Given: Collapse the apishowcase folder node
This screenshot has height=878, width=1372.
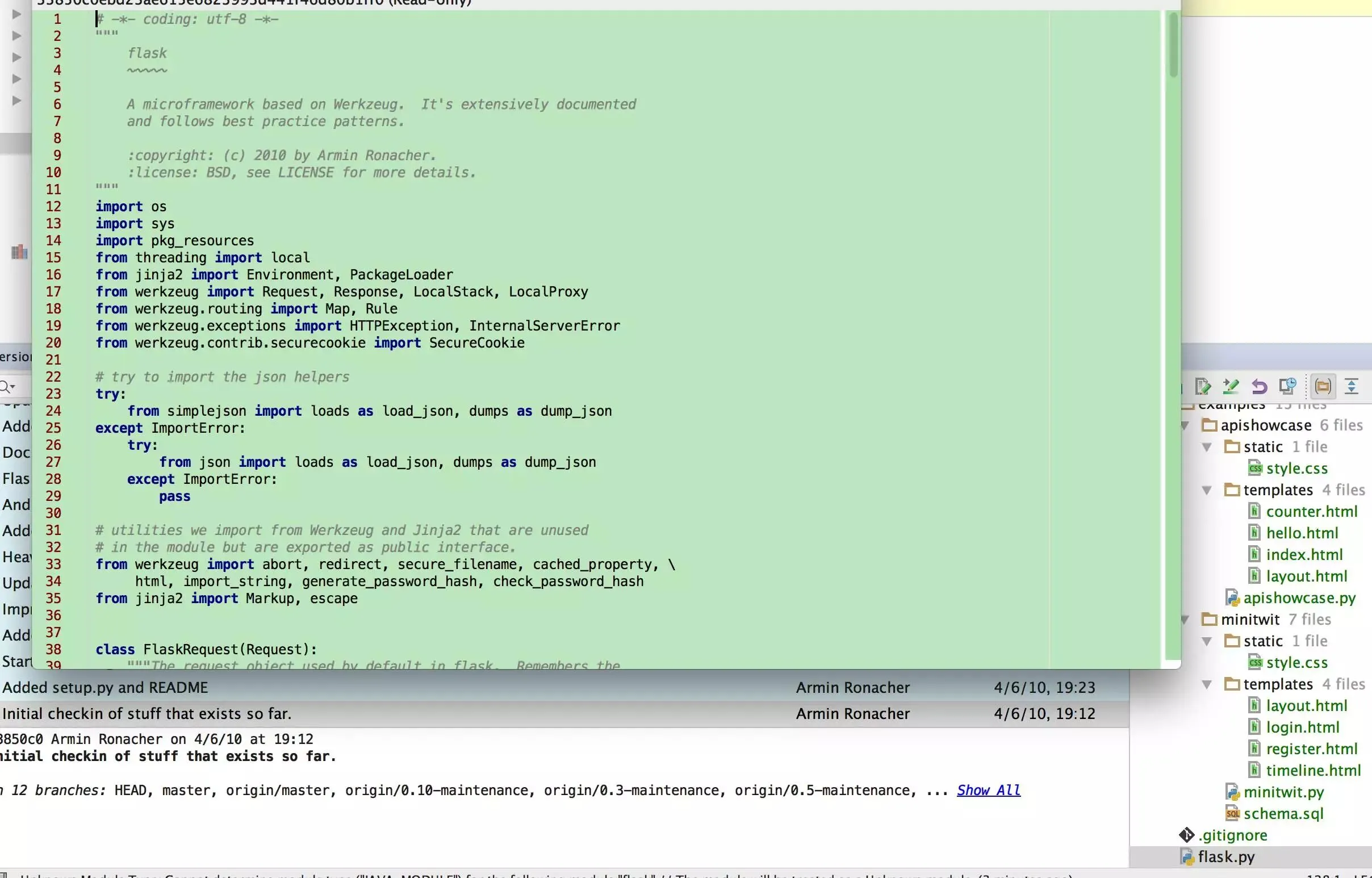Looking at the screenshot, I should click(1185, 425).
